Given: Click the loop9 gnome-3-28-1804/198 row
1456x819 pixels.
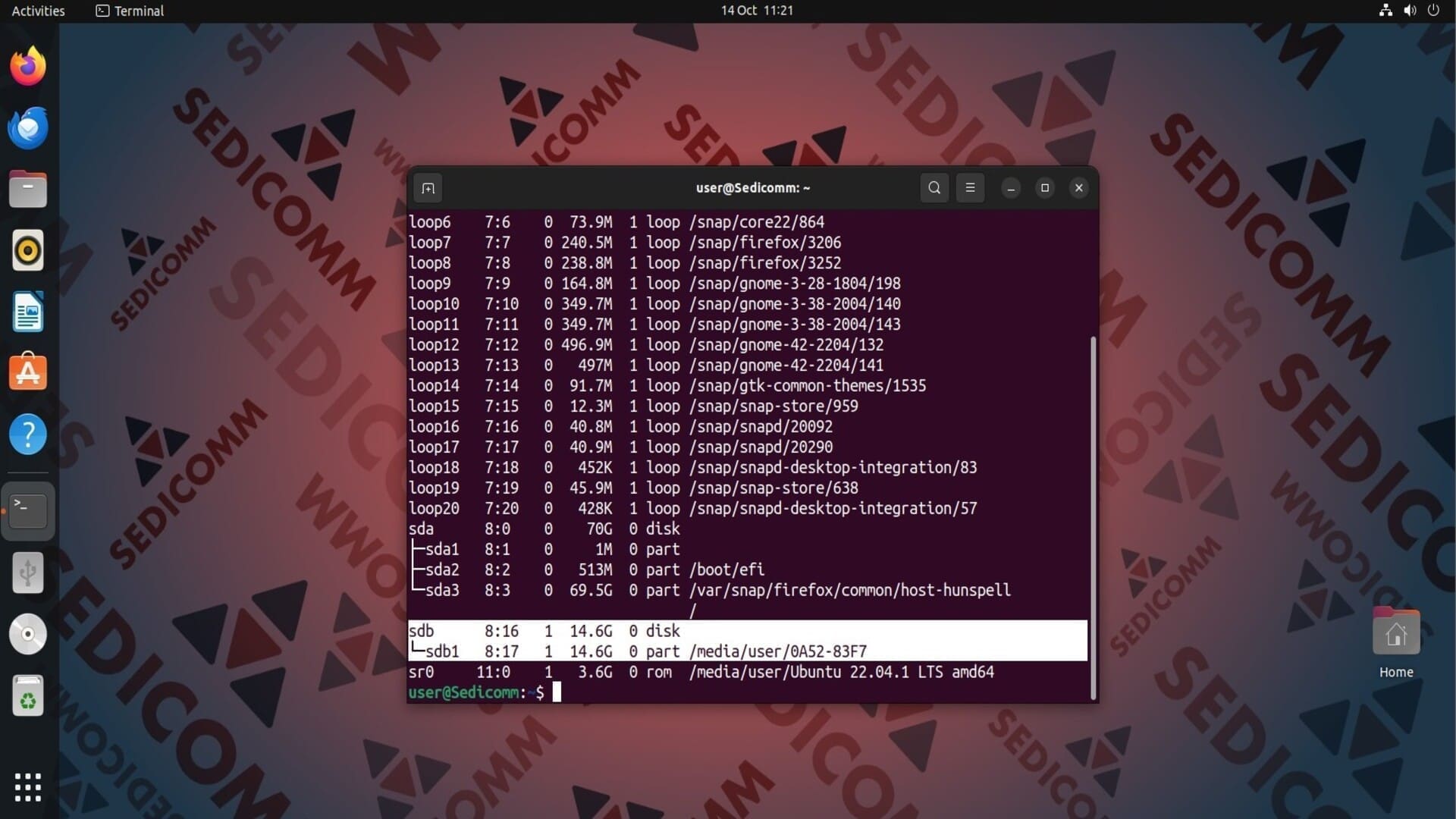Looking at the screenshot, I should (654, 284).
